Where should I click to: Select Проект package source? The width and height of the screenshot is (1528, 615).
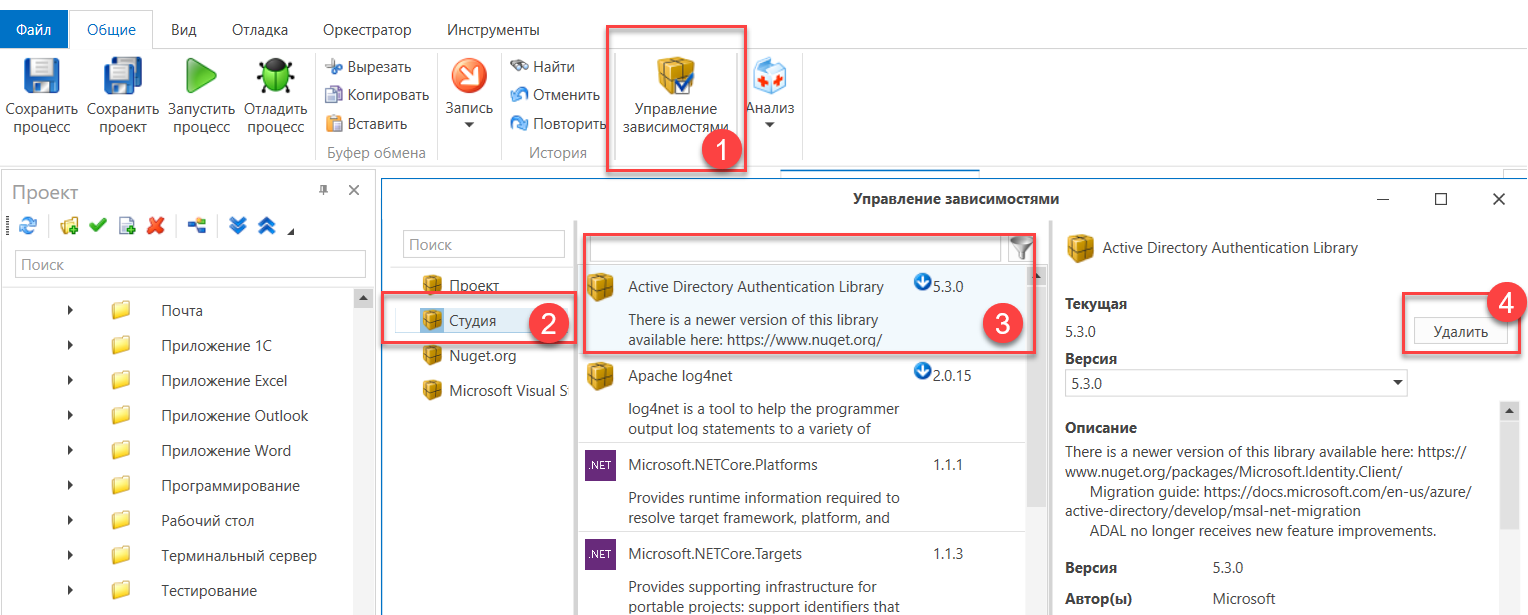pos(474,286)
